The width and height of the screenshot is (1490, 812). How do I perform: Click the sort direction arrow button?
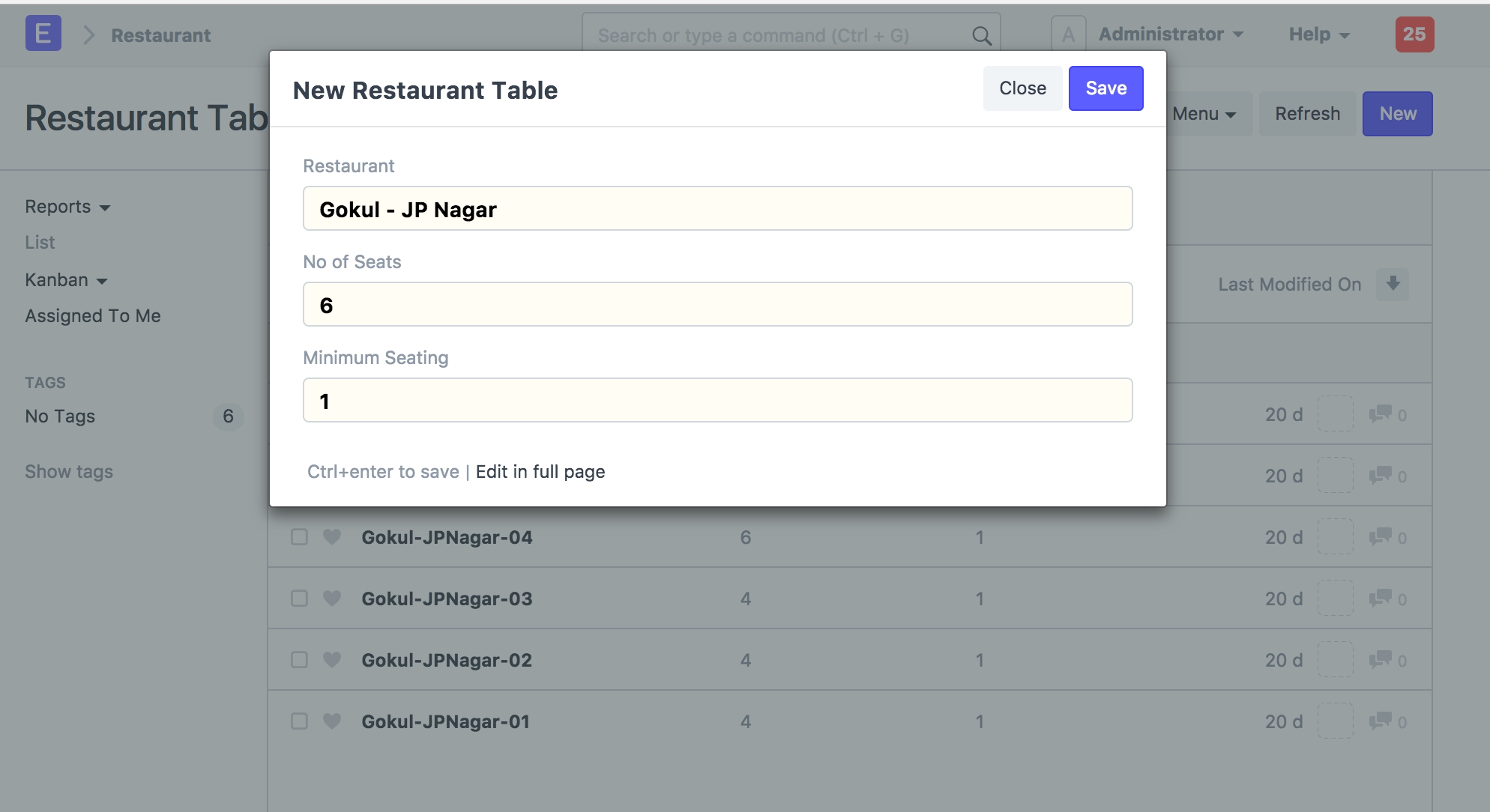1393,284
